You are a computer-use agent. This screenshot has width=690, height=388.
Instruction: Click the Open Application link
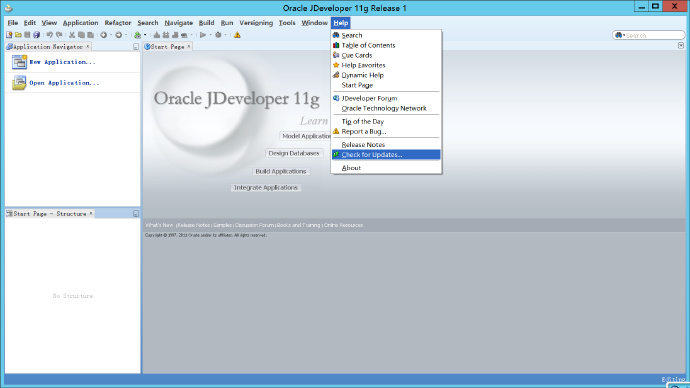tap(64, 83)
